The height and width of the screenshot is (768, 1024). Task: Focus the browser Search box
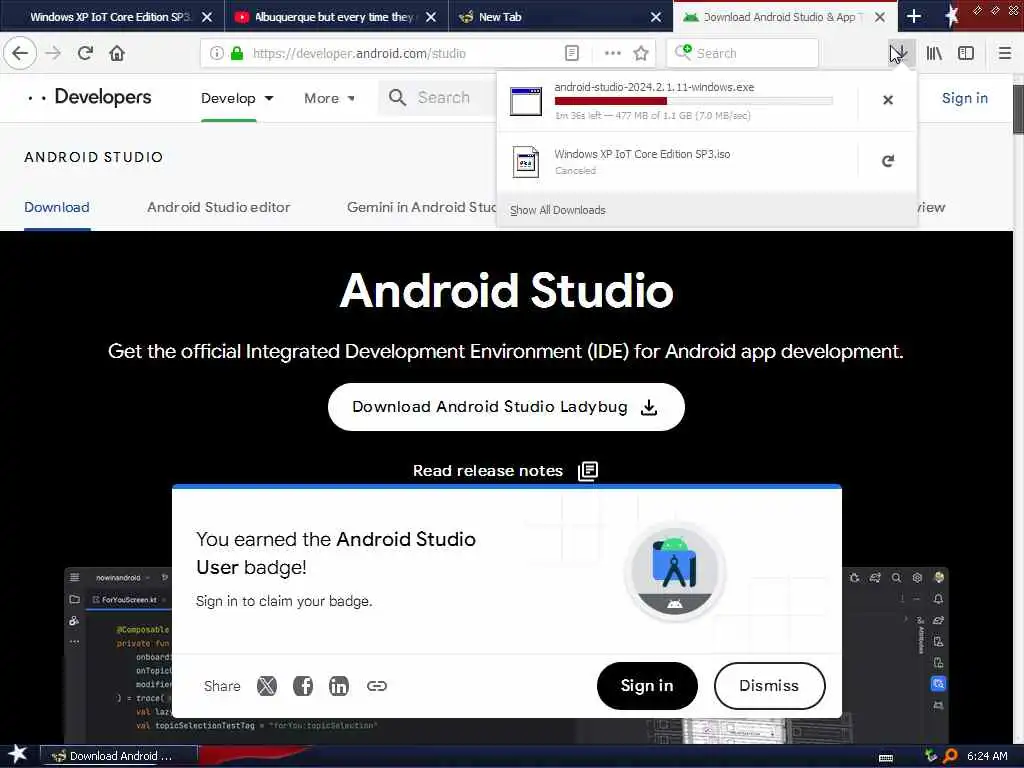coord(743,54)
